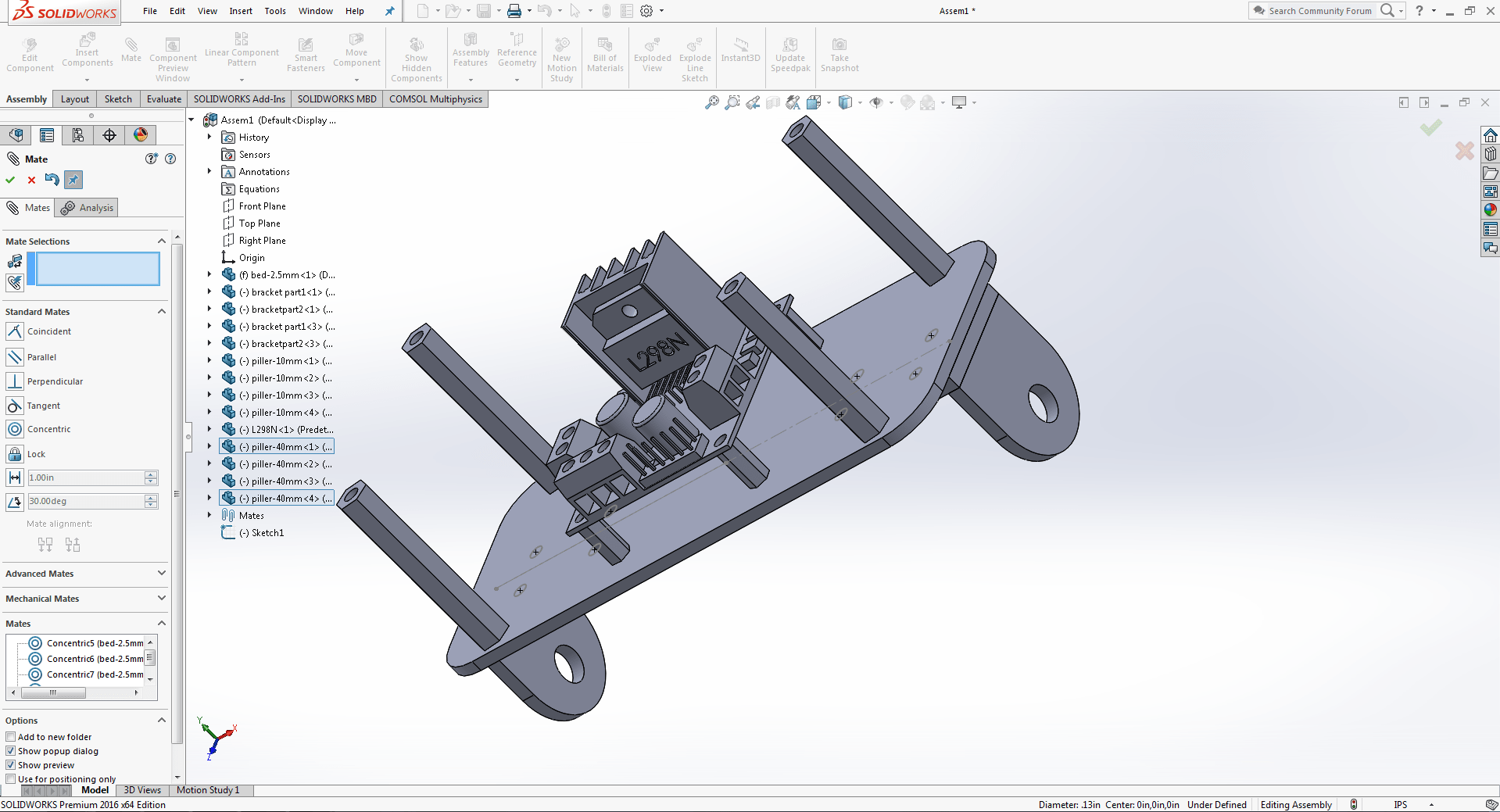The width and height of the screenshot is (1500, 812).
Task: Open the Insert menu
Action: (x=241, y=11)
